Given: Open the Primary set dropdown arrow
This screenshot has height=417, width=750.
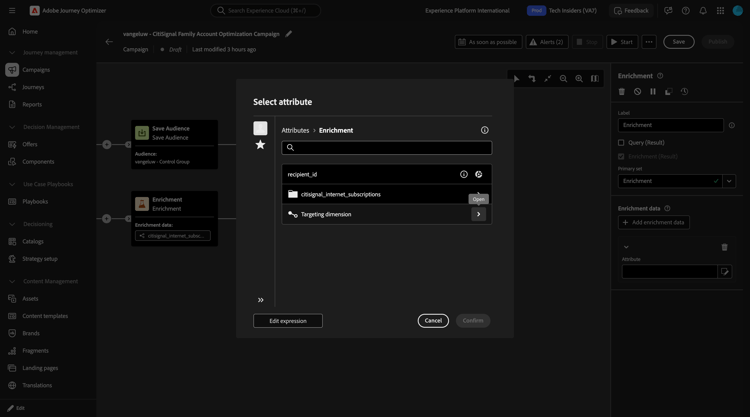Looking at the screenshot, I should [729, 181].
